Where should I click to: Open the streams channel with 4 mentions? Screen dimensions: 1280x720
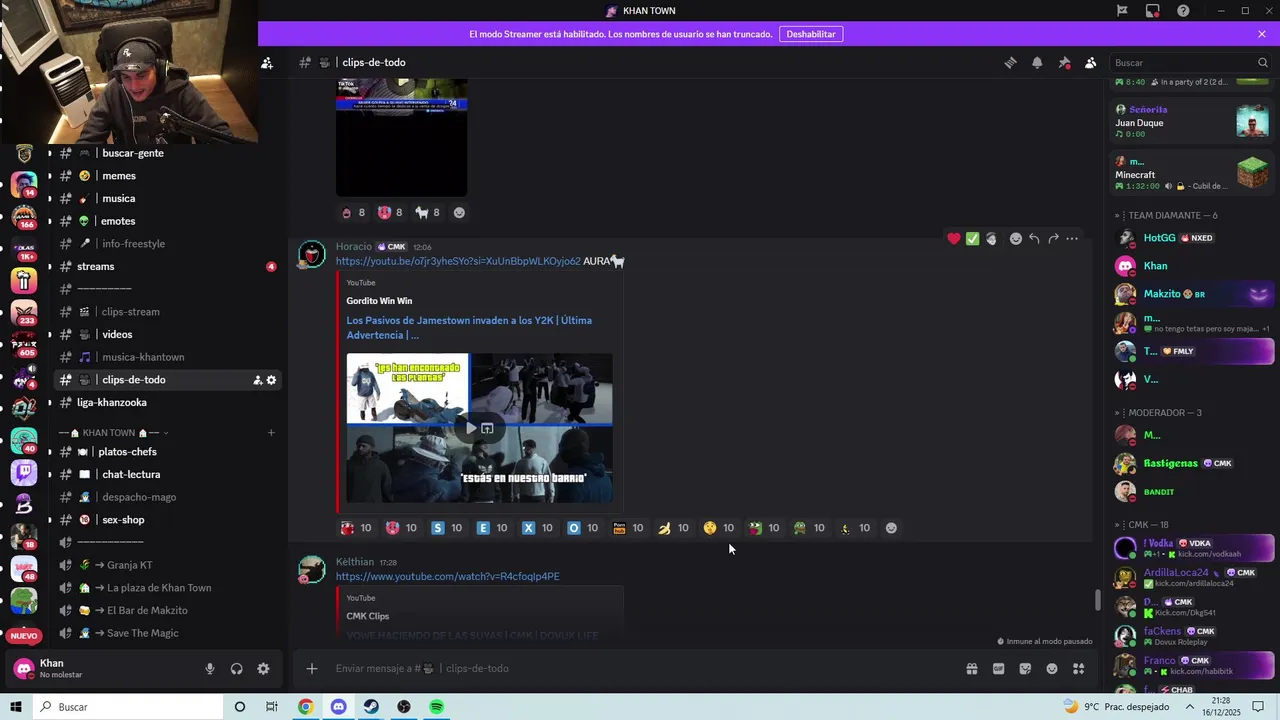(168, 266)
